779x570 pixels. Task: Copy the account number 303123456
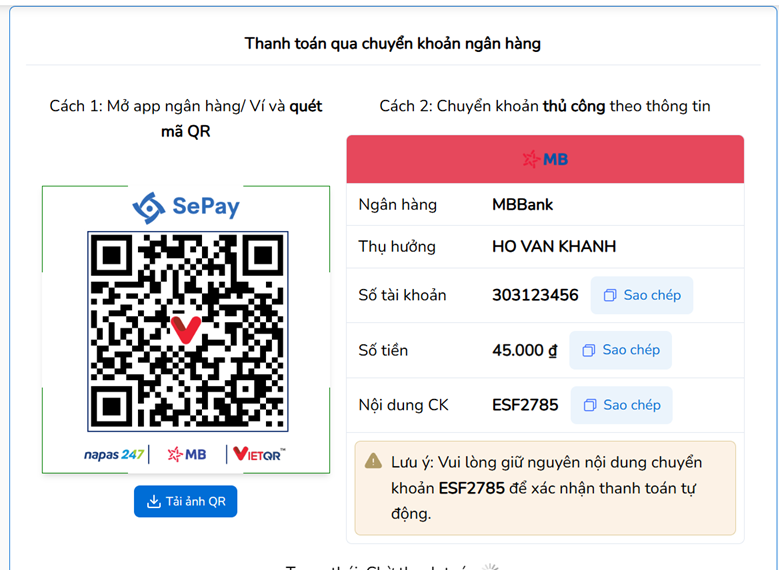(x=641, y=295)
